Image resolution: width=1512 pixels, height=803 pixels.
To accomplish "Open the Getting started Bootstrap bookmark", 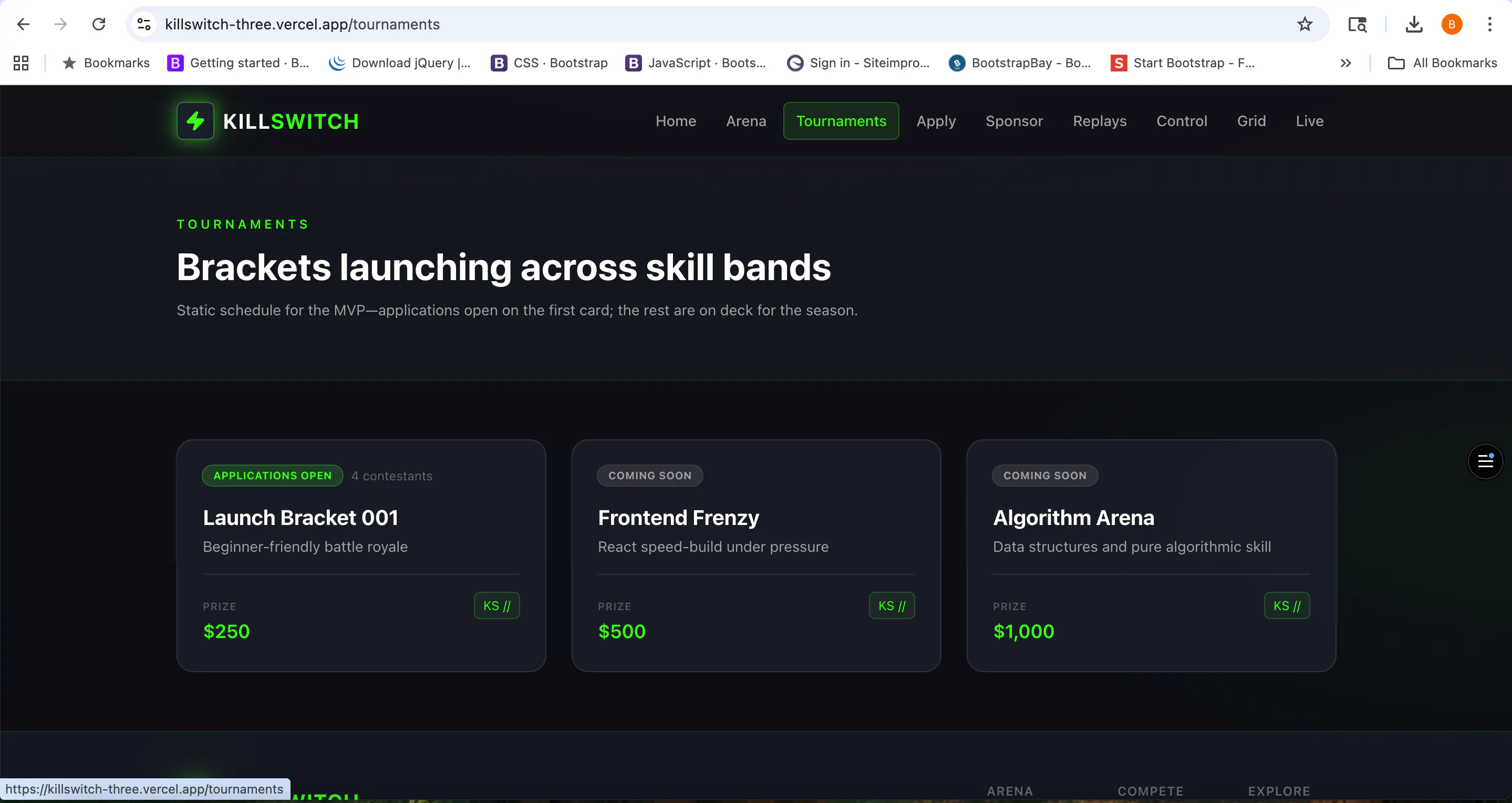I will [239, 63].
